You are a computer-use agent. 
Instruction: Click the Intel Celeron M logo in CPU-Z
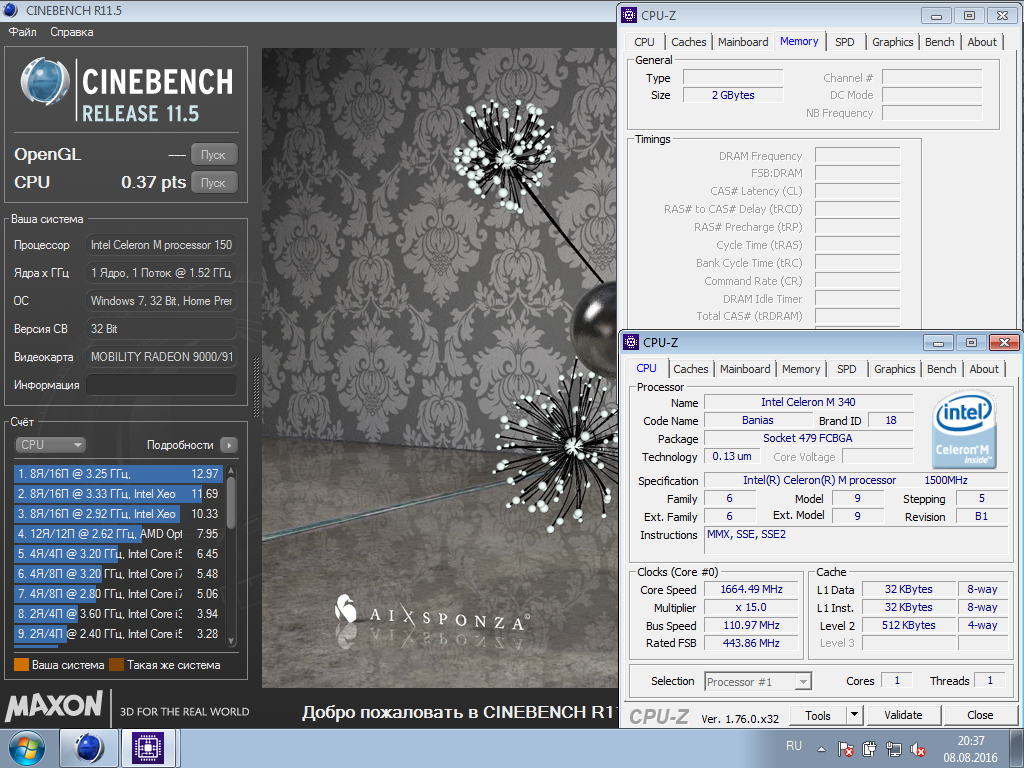click(963, 432)
